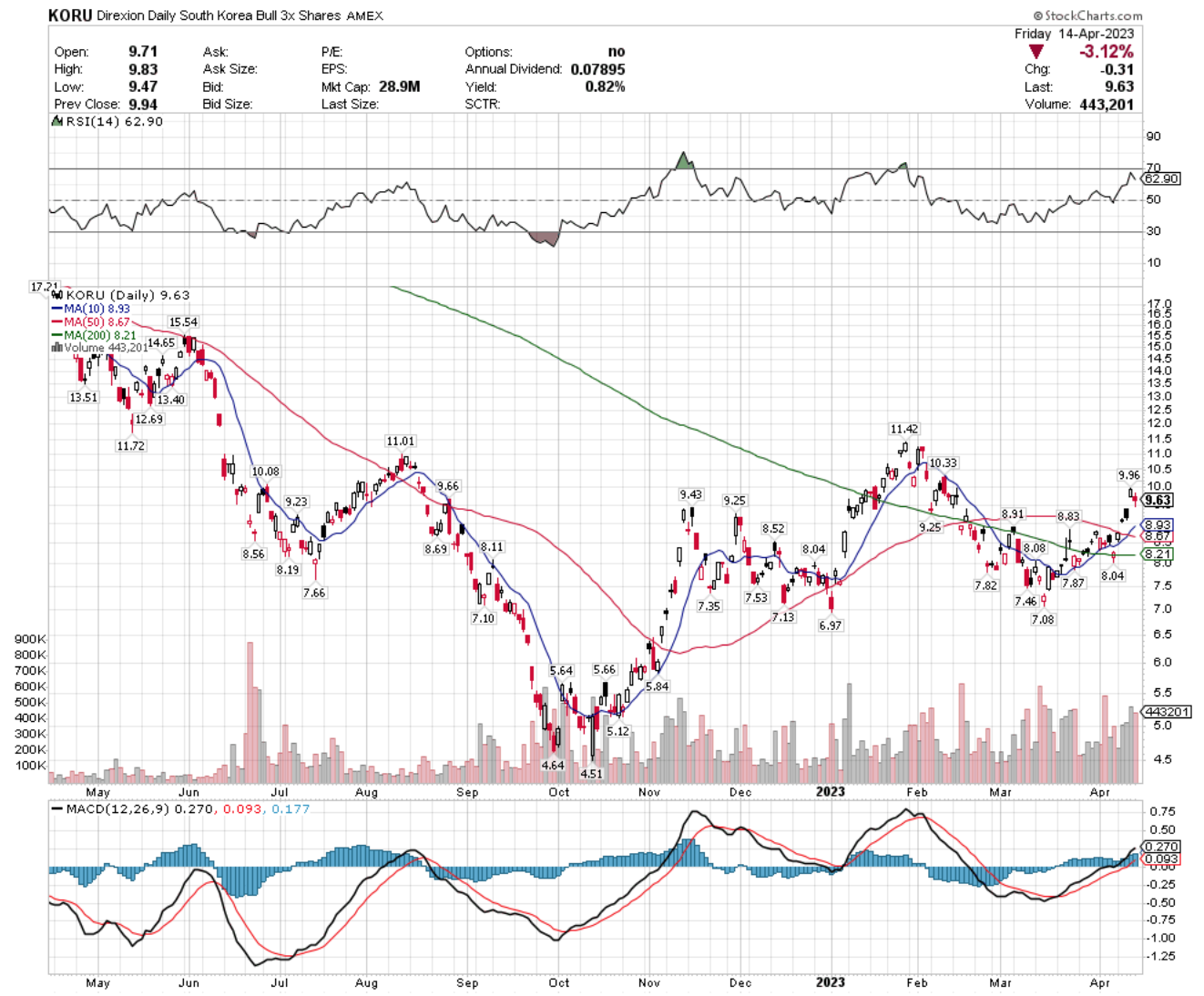Click the 0.270 MACD axis tag
Viewport: 1204px width, 996px height.
point(1161,847)
